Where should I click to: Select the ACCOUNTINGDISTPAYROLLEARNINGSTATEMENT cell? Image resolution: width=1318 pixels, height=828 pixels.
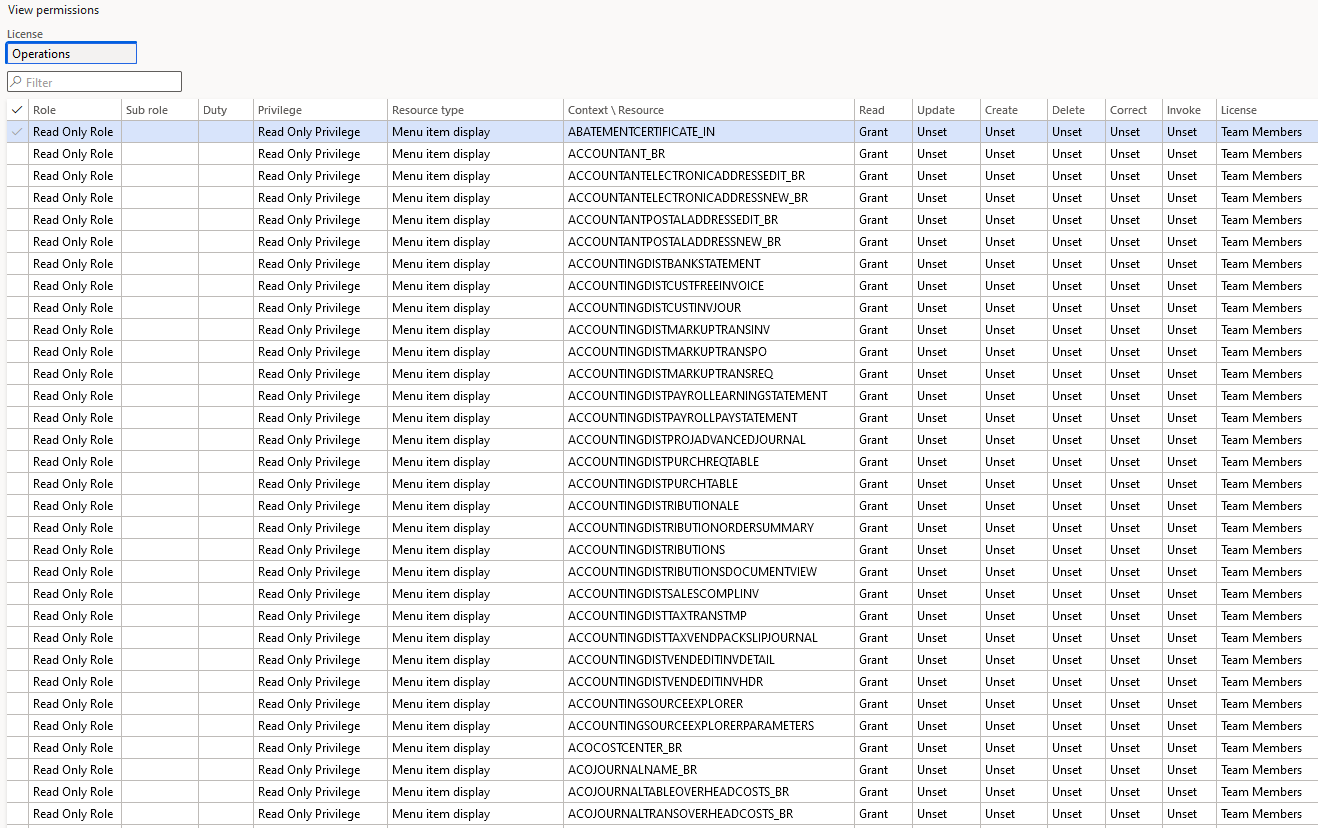[709, 396]
